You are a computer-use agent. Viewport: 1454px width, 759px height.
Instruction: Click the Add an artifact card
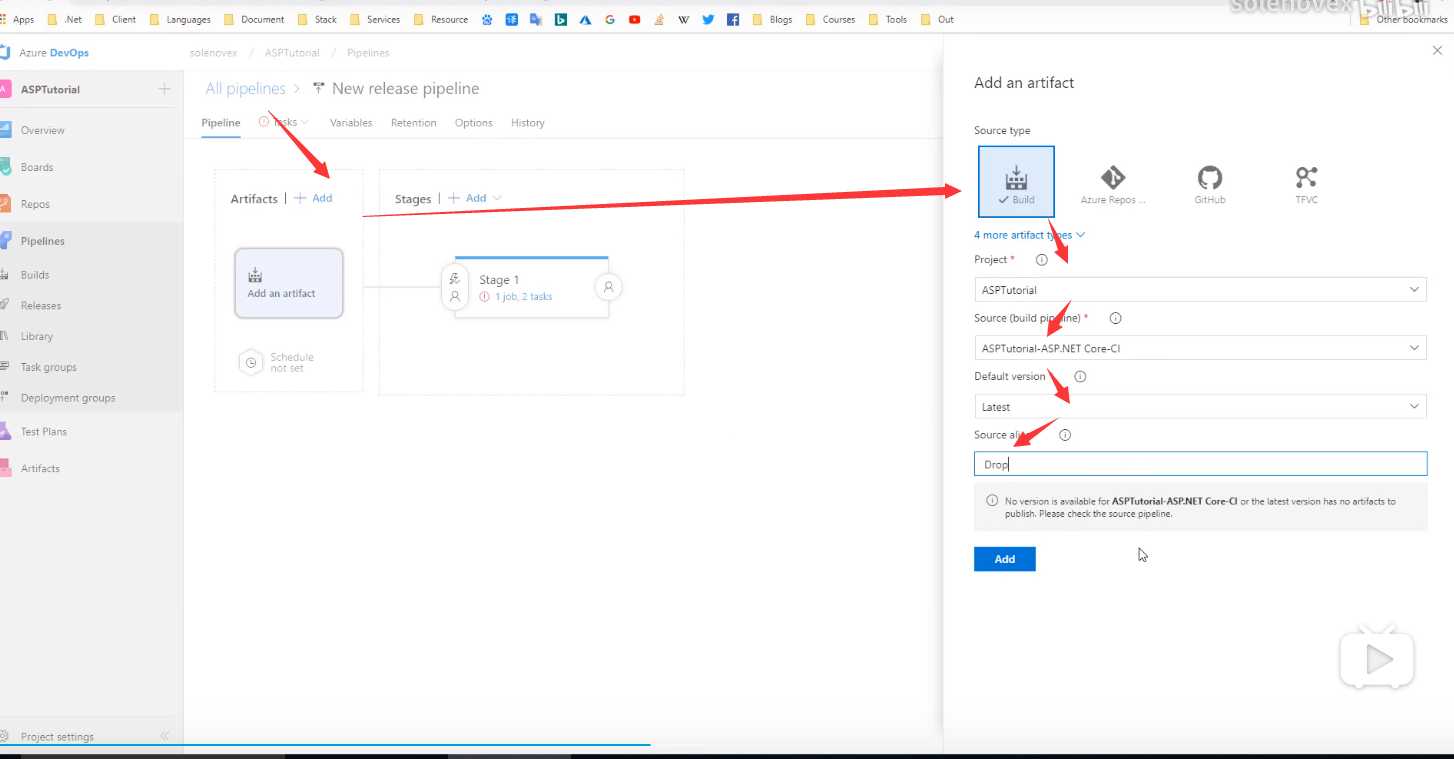click(289, 283)
